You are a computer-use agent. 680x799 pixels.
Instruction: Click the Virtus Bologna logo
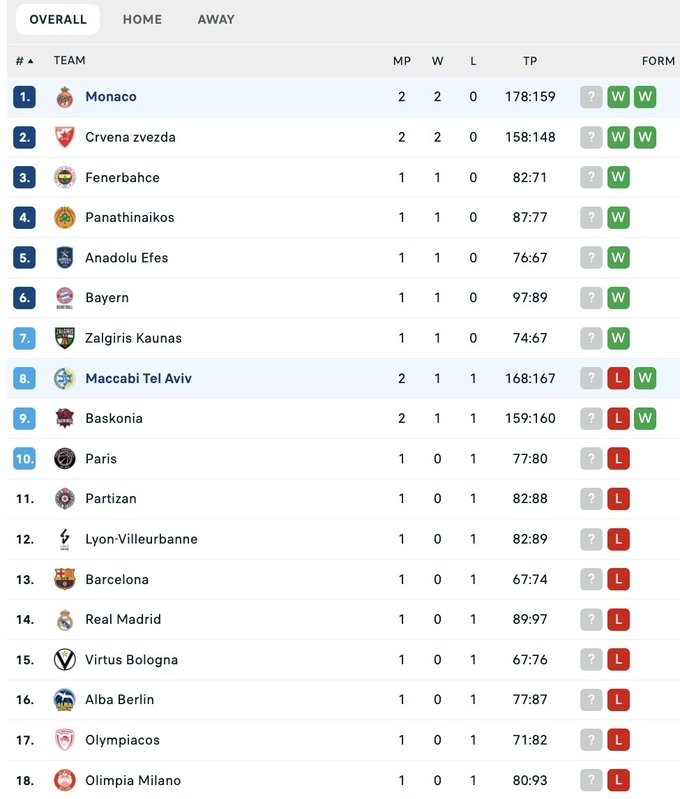tap(65, 659)
